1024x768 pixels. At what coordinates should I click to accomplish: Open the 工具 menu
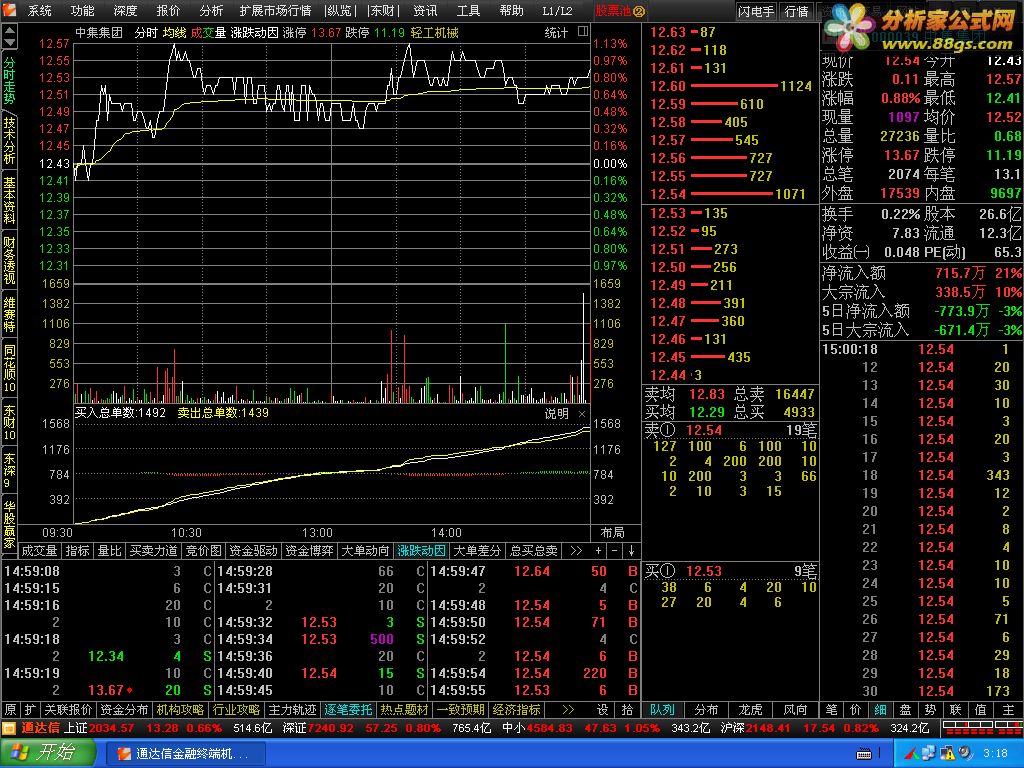coord(468,10)
